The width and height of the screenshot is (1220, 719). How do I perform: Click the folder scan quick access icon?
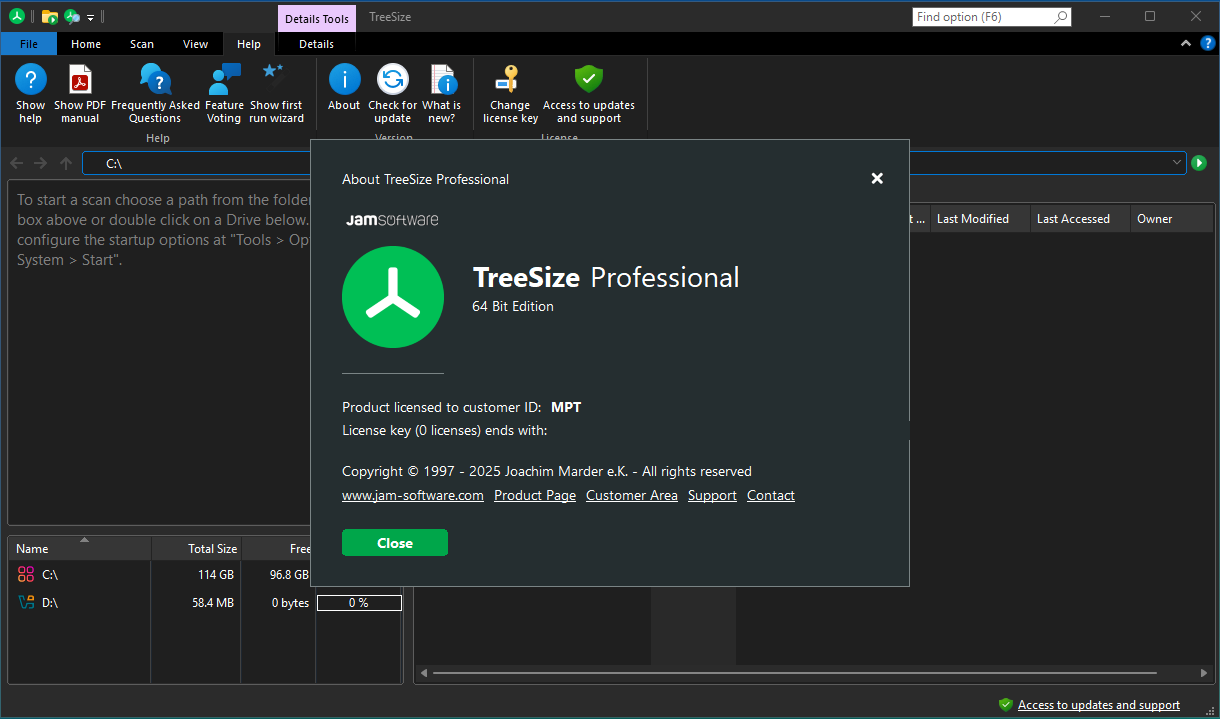(49, 16)
